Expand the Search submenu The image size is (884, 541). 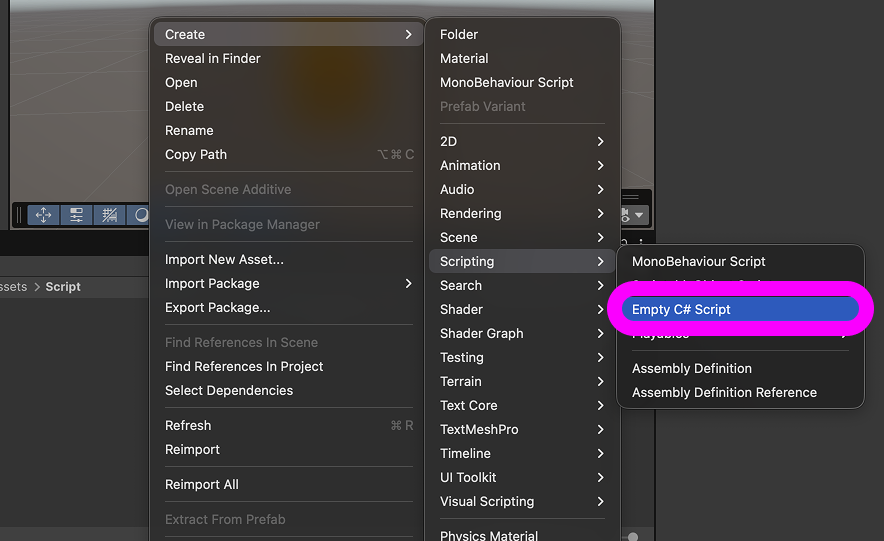click(522, 286)
